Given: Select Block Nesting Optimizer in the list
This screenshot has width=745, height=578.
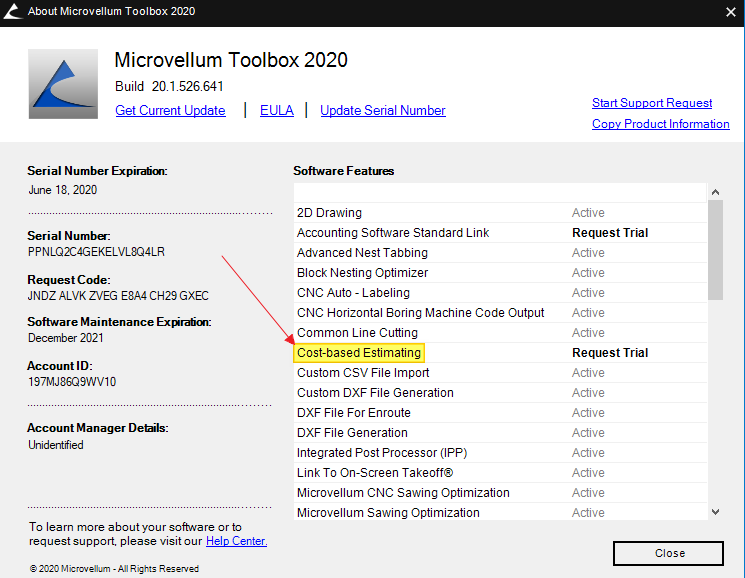Looking at the screenshot, I should coord(500,273).
